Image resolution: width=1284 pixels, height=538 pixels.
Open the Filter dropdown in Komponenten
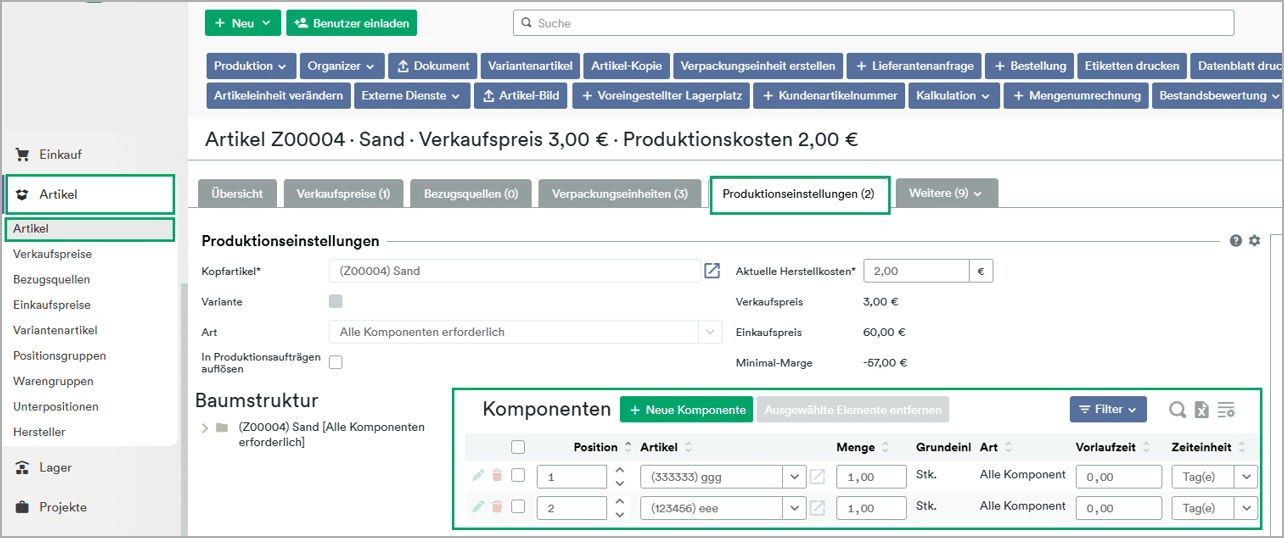pyautogui.click(x=1107, y=409)
